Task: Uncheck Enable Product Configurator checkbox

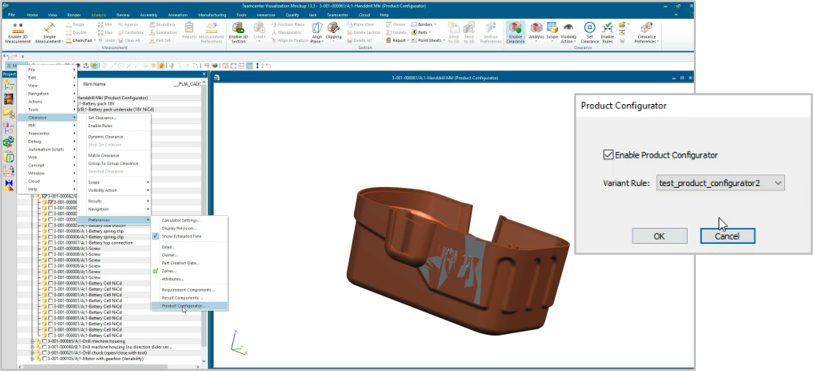Action: [608, 154]
